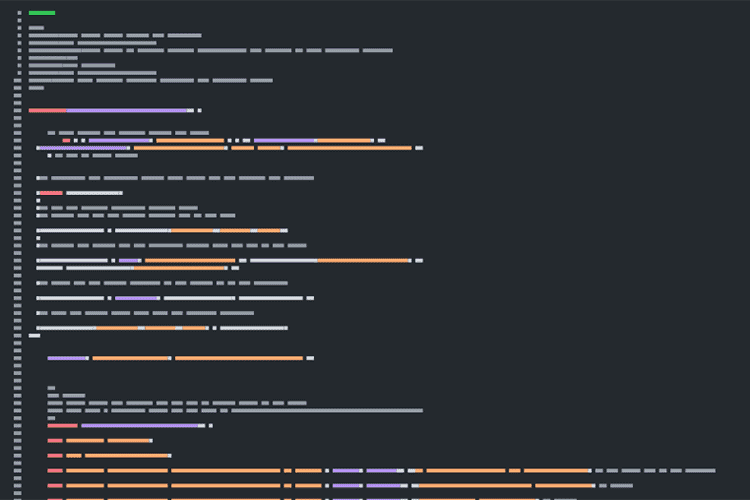Select the last orange segment ending the longest orange-heavy line

coord(350,148)
